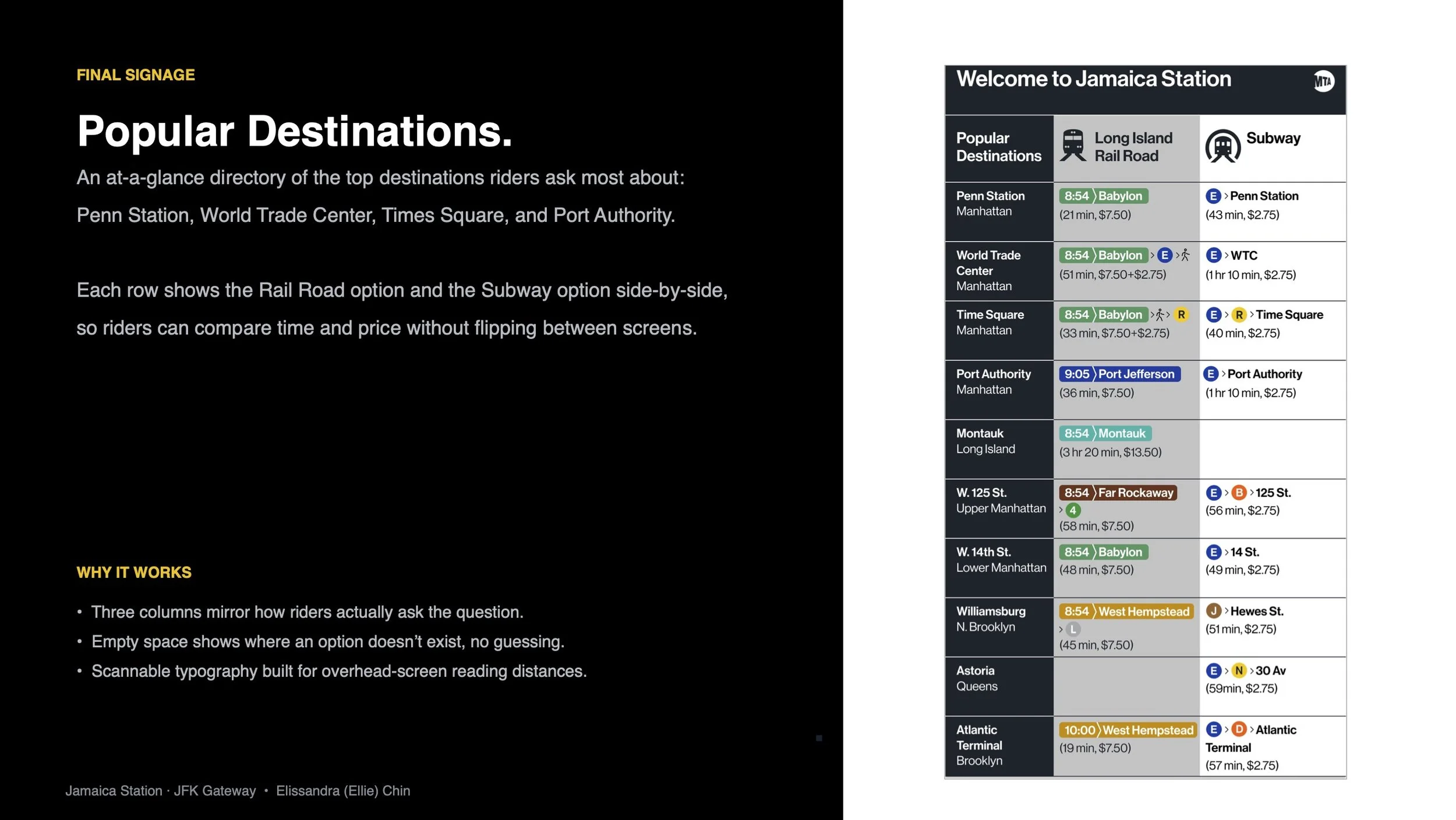
Task: Click the '(21 min, $7.50)' fare text
Action: [1095, 215]
